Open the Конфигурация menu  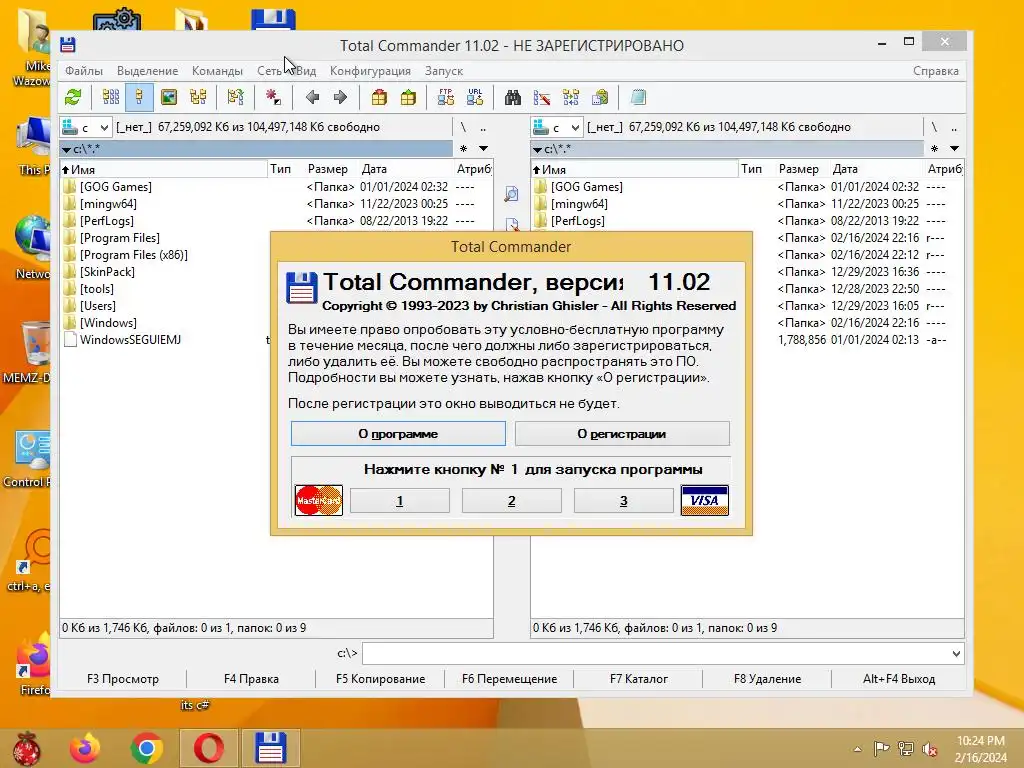(370, 71)
